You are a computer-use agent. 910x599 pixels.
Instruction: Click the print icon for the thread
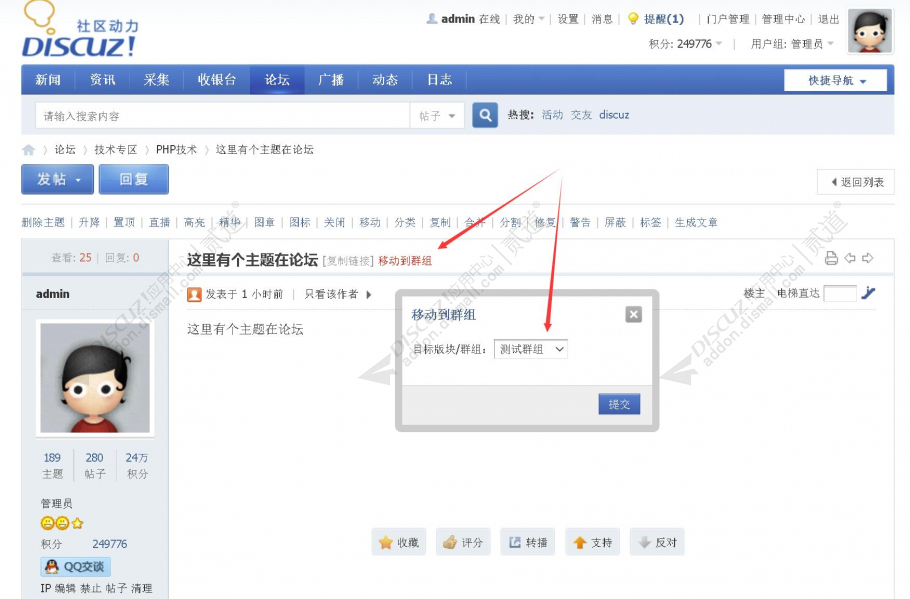coord(831,258)
